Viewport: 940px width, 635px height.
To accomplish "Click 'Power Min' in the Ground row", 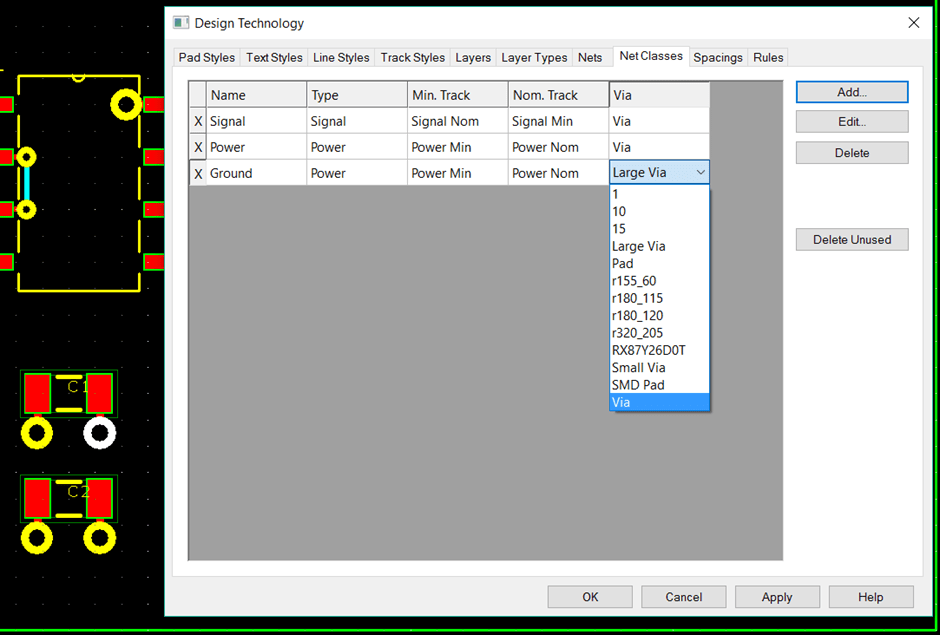I will click(x=458, y=173).
